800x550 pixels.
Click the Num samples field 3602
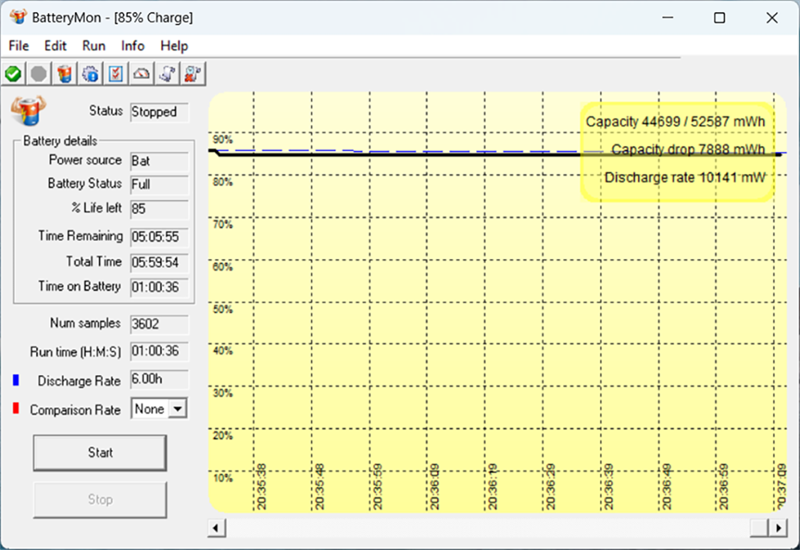pyautogui.click(x=159, y=324)
